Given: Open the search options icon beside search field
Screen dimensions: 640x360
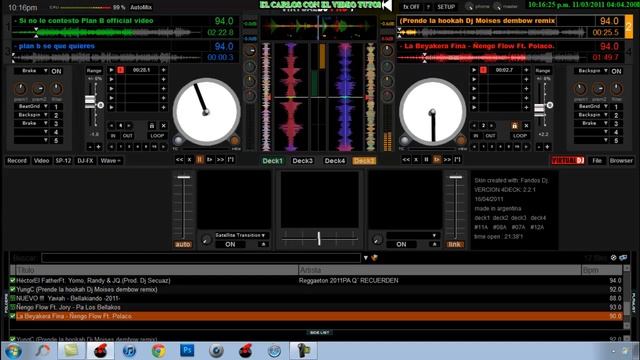Looking at the screenshot, I should (x=374, y=258).
